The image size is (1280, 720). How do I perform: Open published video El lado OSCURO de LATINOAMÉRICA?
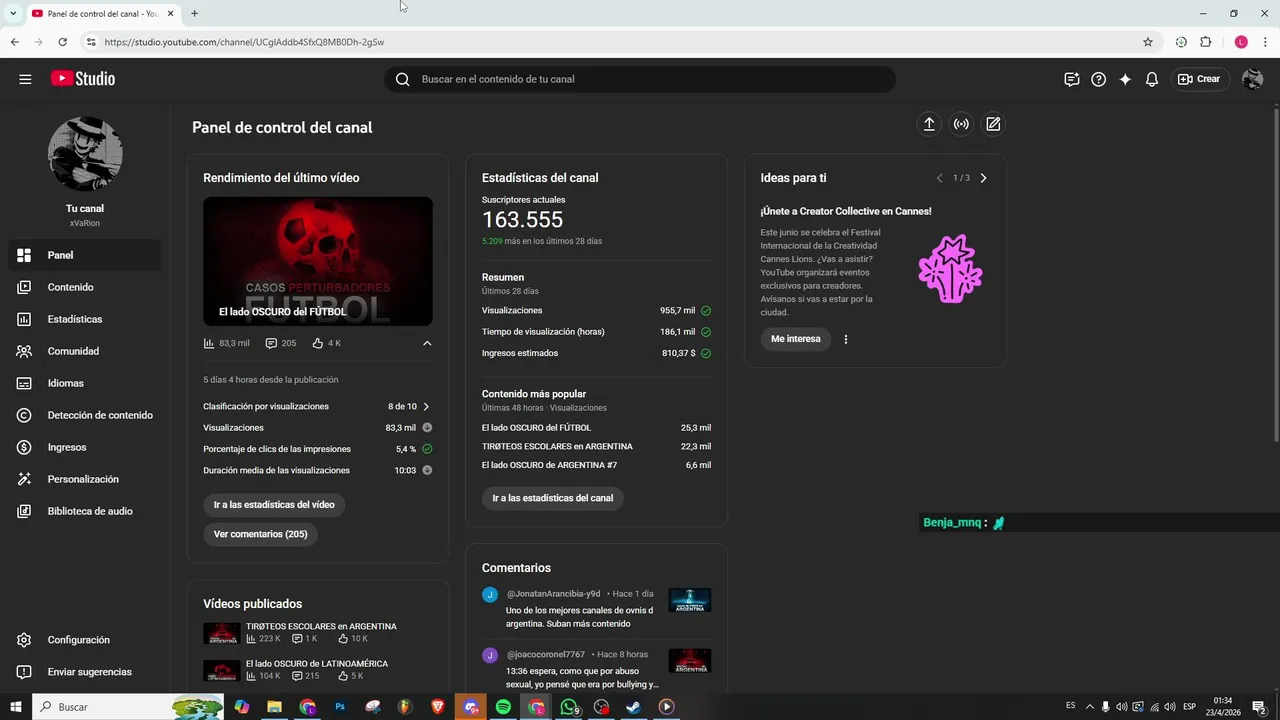(x=317, y=664)
